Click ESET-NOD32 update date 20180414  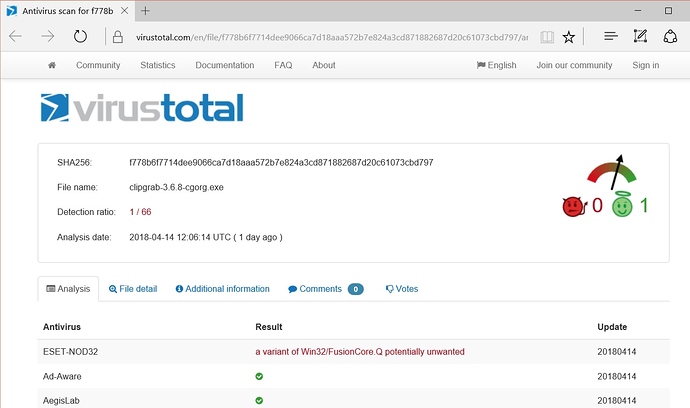(x=617, y=352)
